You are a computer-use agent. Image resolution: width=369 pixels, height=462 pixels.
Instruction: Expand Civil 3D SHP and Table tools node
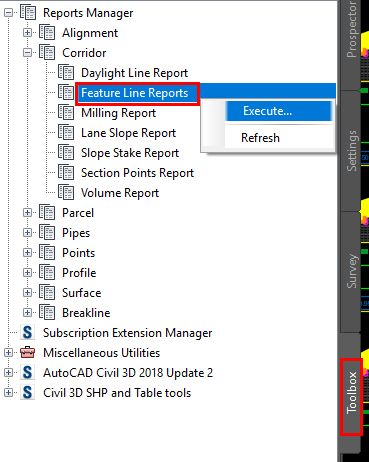tap(8, 393)
